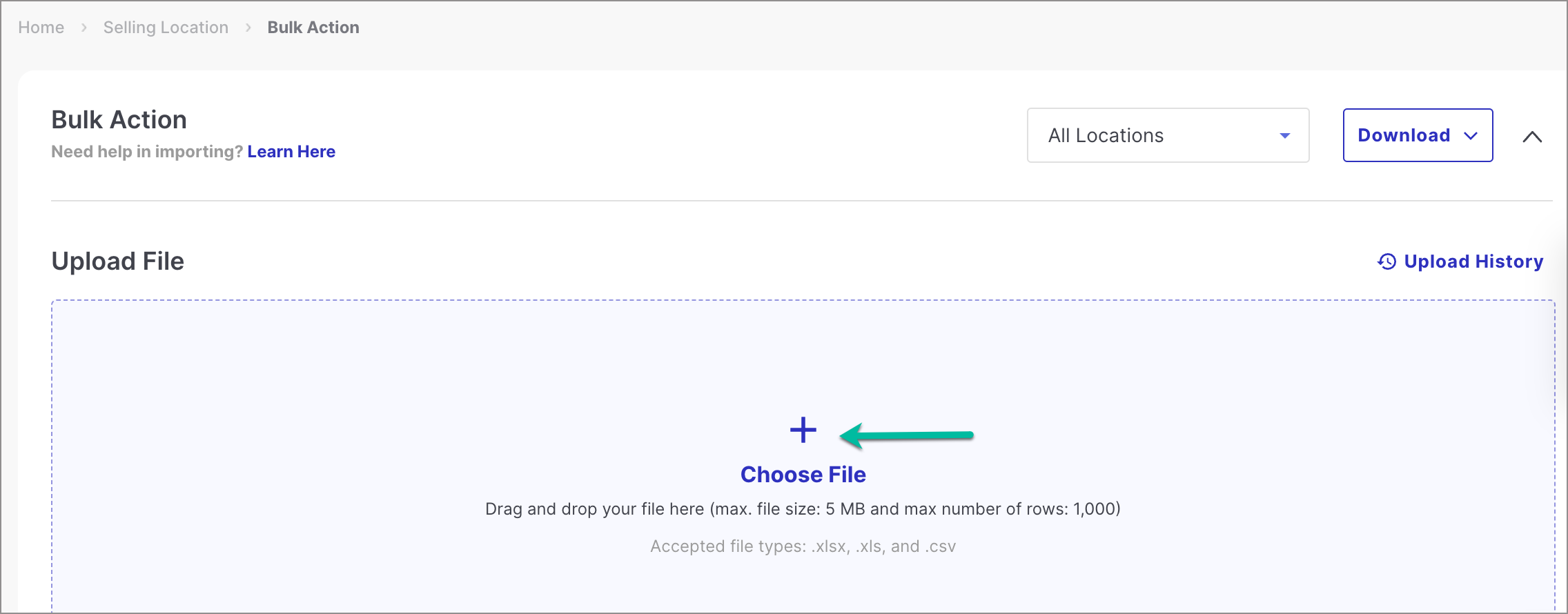
Task: Open the Learn Here help link
Action: 291,152
